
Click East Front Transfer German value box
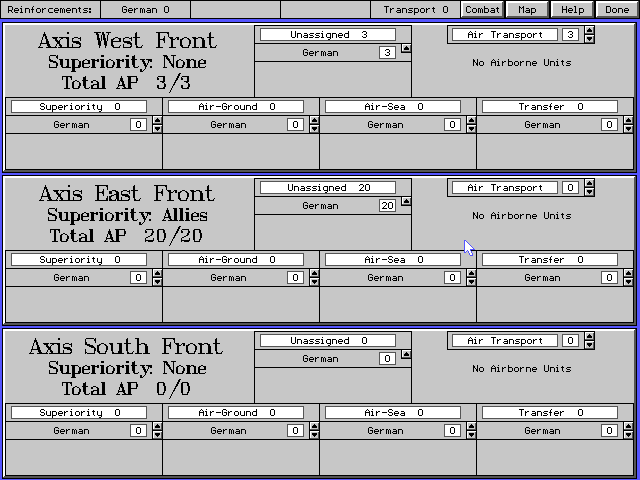point(609,278)
